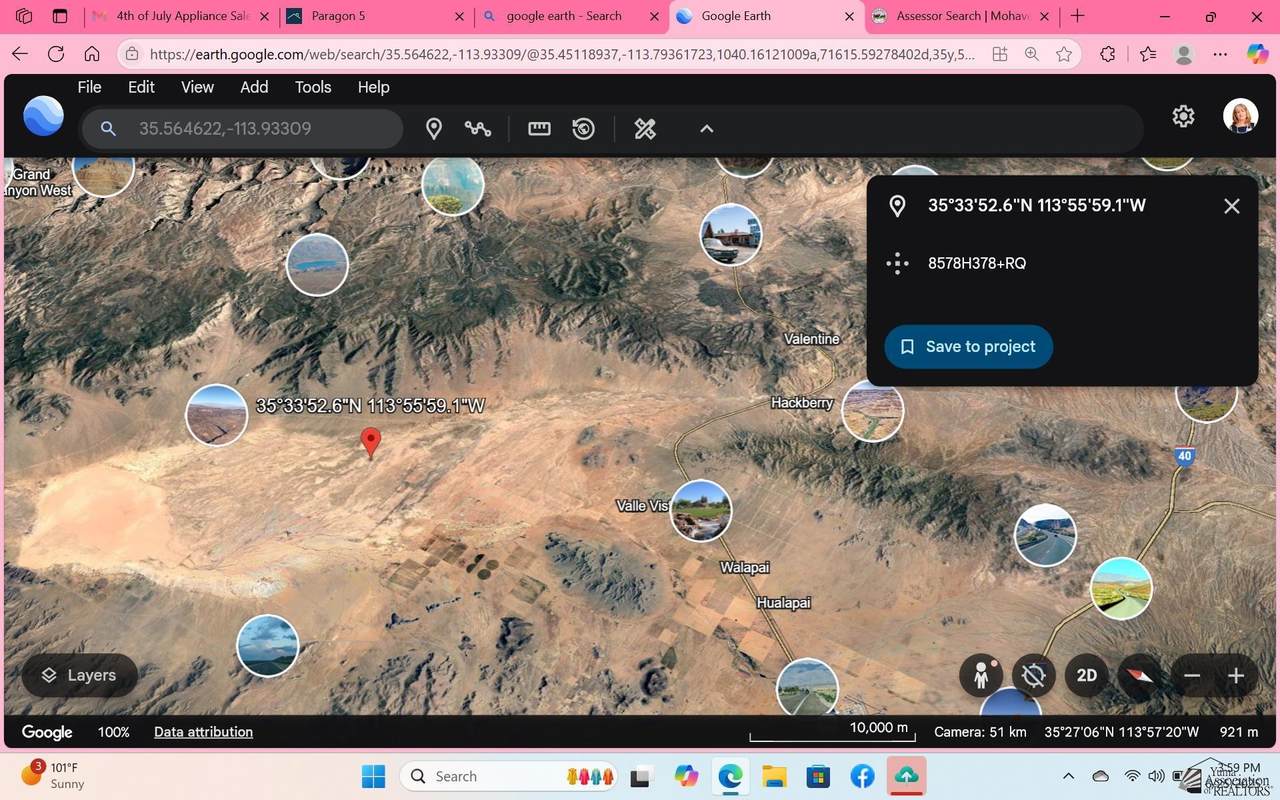1280x800 pixels.
Task: Open the File menu
Action: coord(89,87)
